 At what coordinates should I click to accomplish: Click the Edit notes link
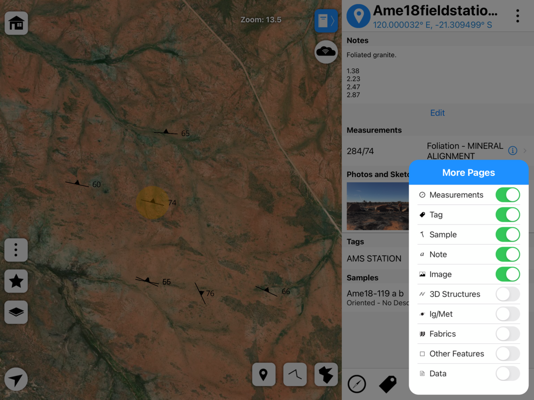click(437, 113)
